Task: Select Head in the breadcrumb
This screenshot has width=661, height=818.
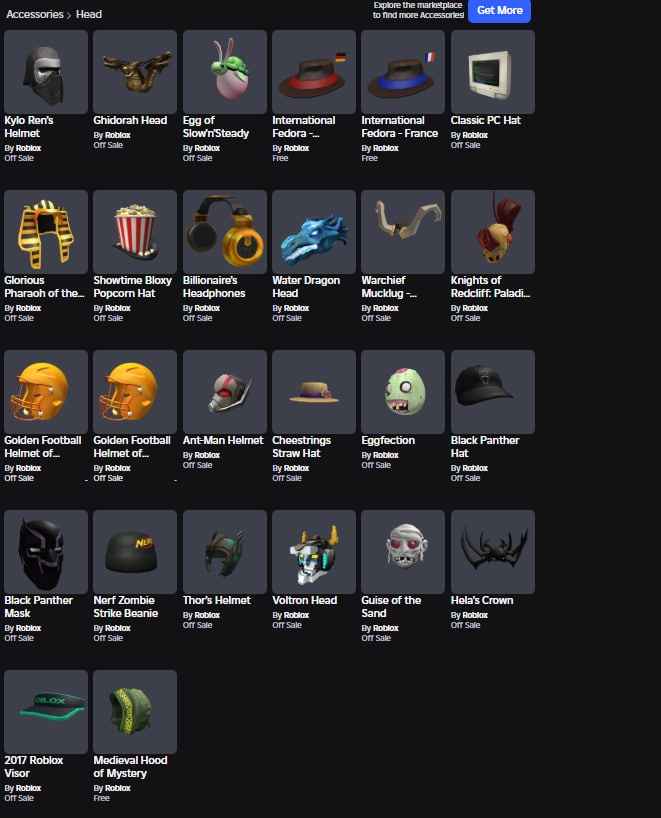Action: [x=89, y=14]
